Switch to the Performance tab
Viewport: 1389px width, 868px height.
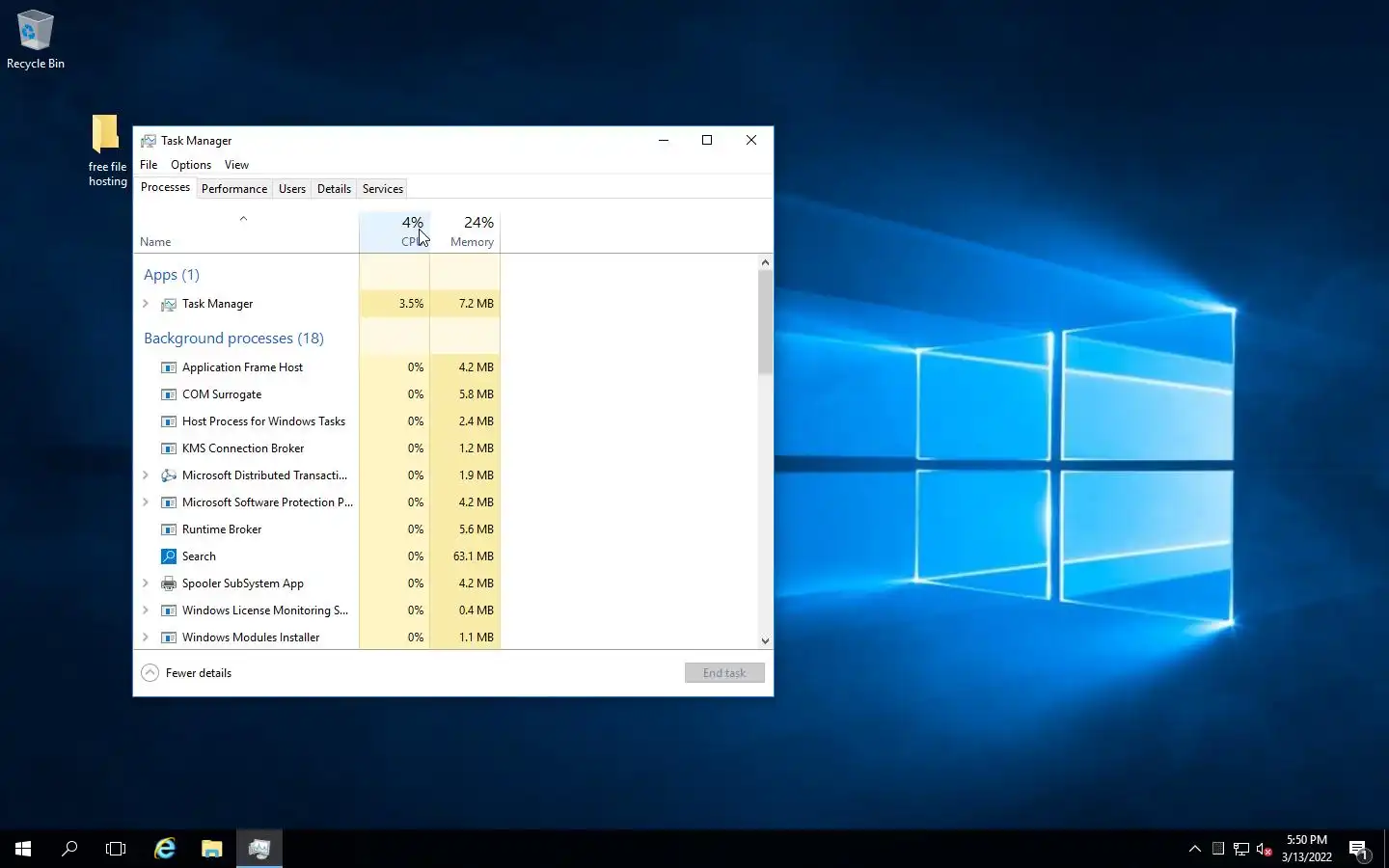(x=234, y=189)
